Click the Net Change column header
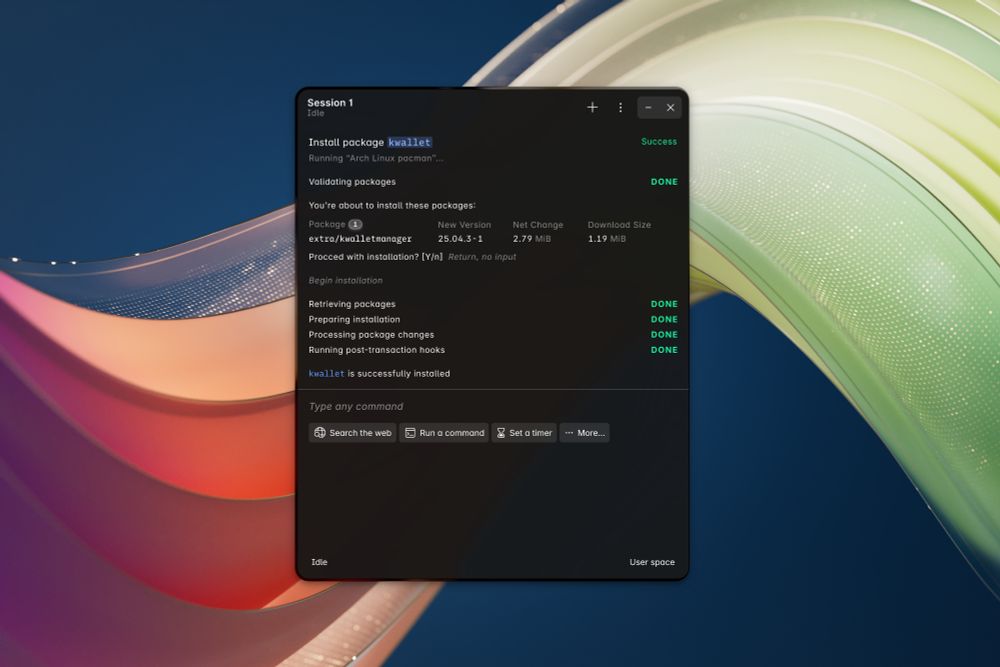 click(x=538, y=225)
